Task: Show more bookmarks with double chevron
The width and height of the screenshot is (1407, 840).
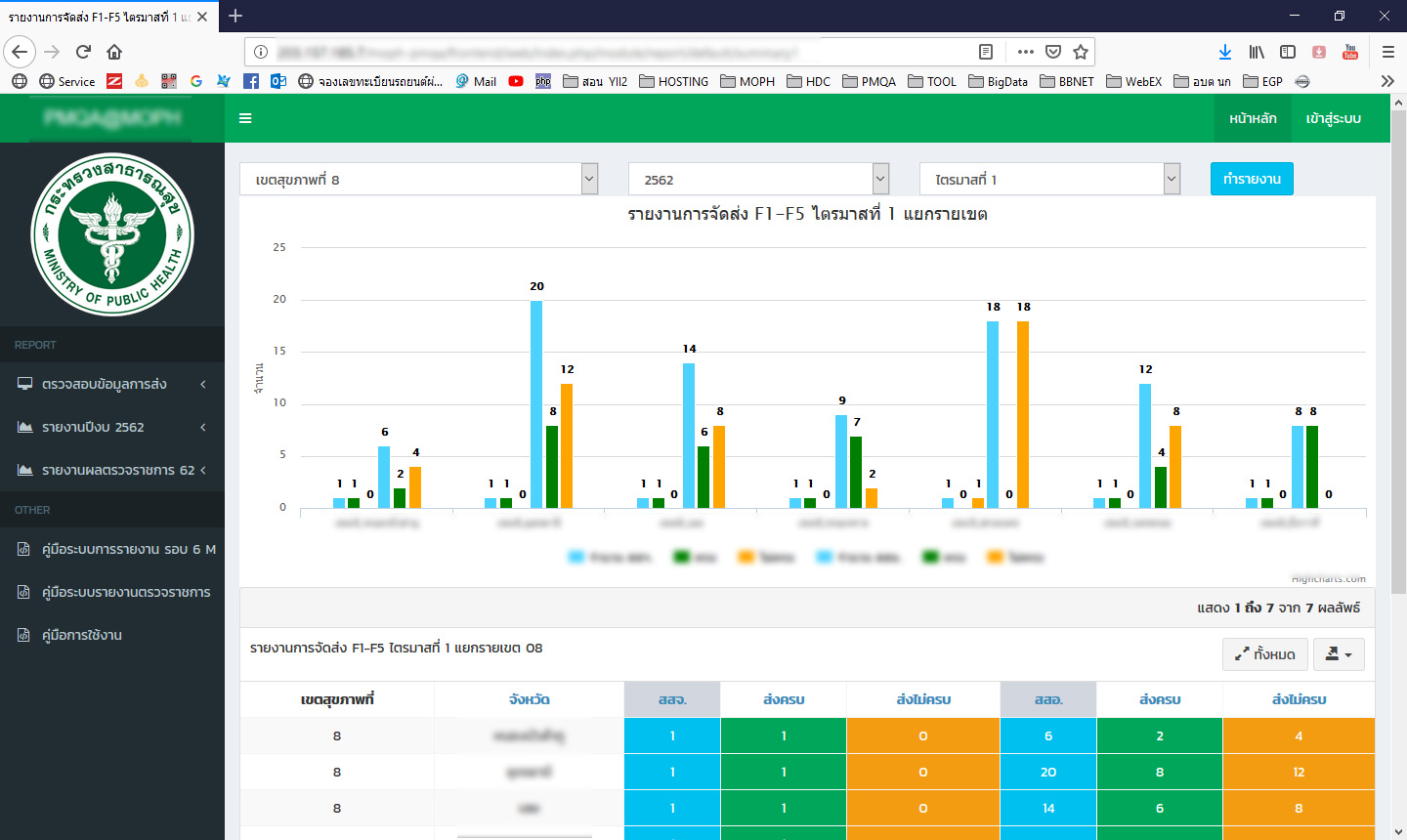Action: [x=1387, y=81]
